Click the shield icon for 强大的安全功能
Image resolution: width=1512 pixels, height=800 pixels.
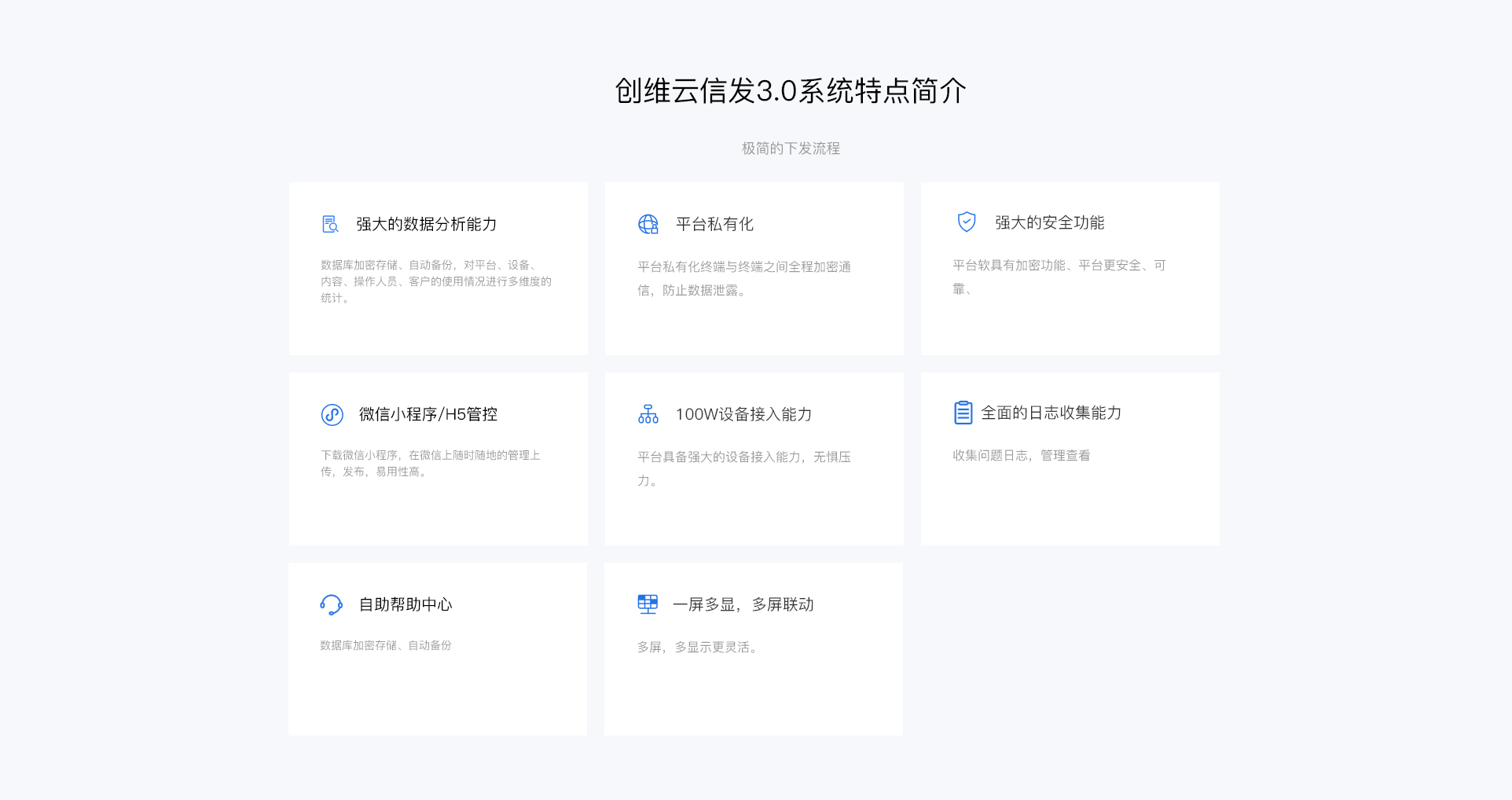tap(966, 222)
